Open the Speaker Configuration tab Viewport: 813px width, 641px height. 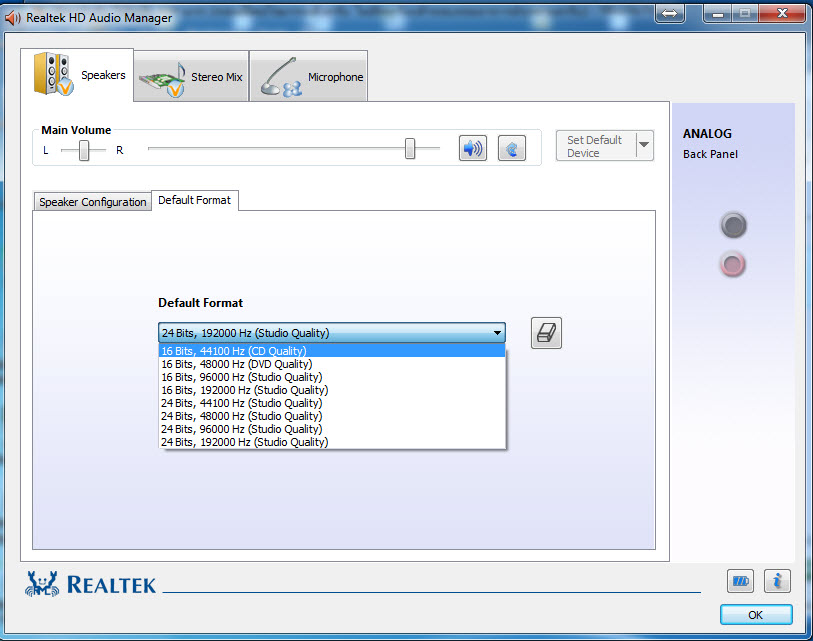[x=92, y=202]
